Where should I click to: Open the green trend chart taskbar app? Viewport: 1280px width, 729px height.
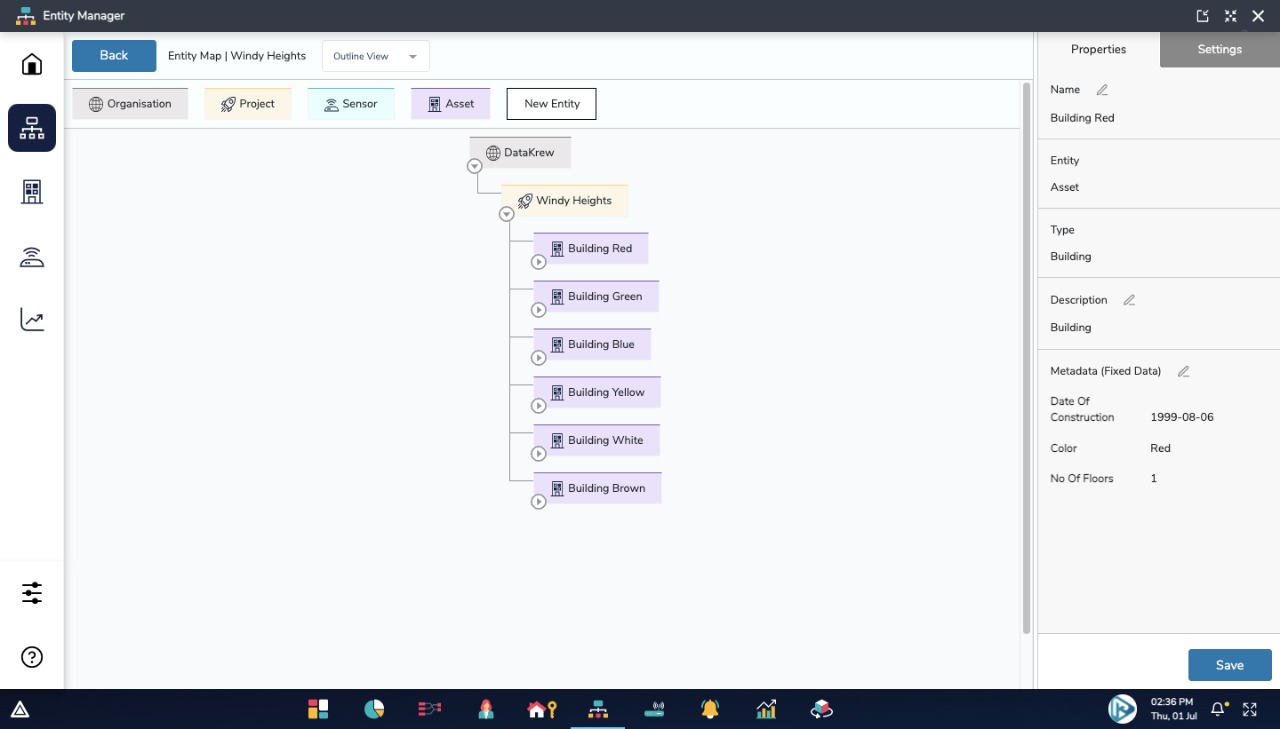(766, 709)
